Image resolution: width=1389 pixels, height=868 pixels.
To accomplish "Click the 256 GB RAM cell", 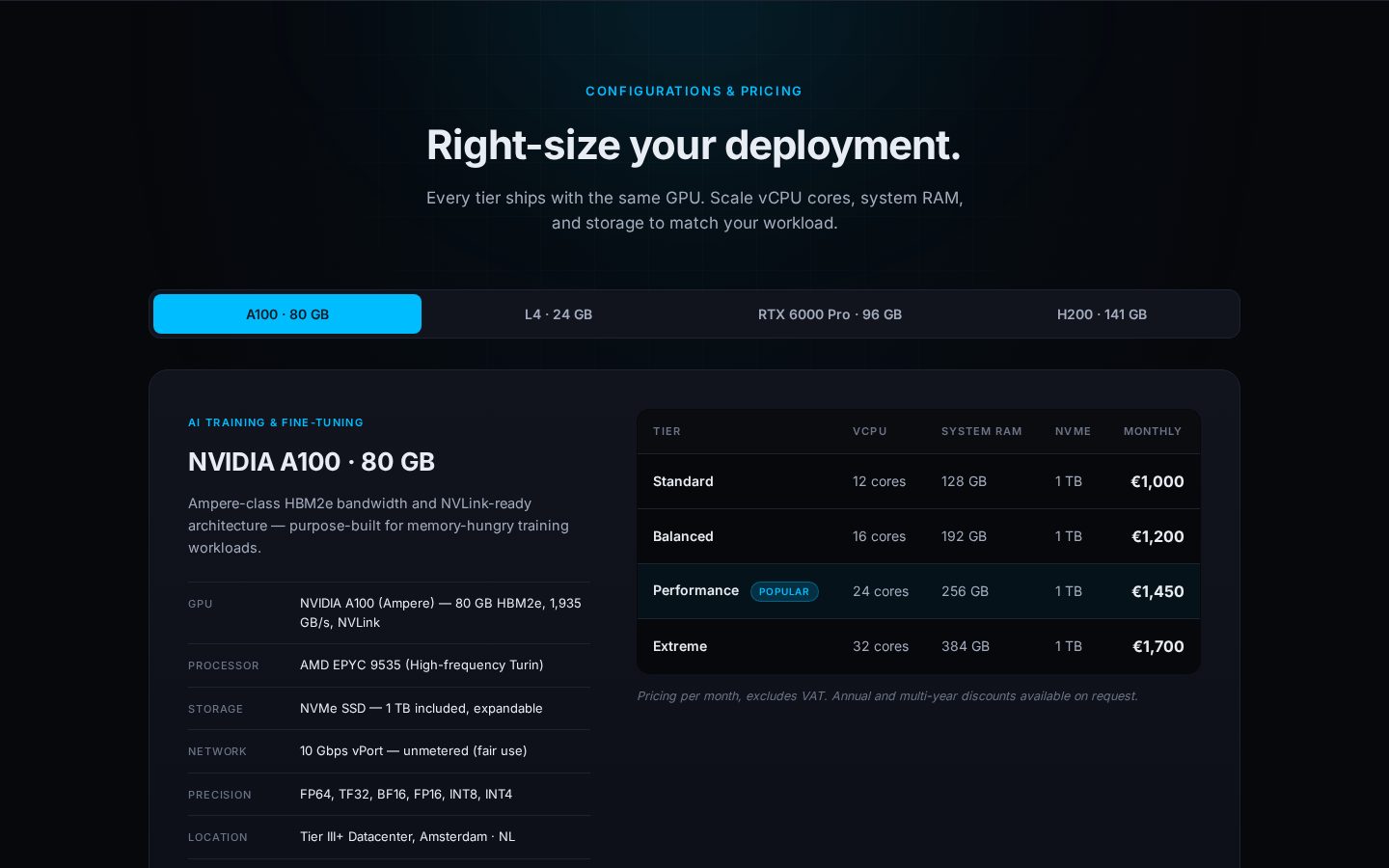I will [x=965, y=591].
